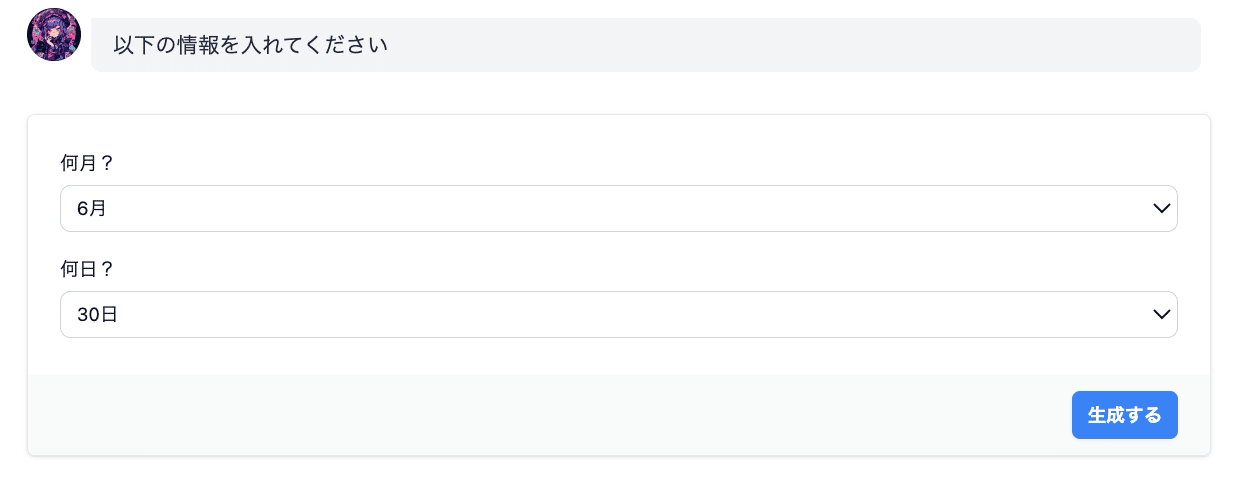Submit the form with the blue generate button
The width and height of the screenshot is (1234, 496).
1124,415
